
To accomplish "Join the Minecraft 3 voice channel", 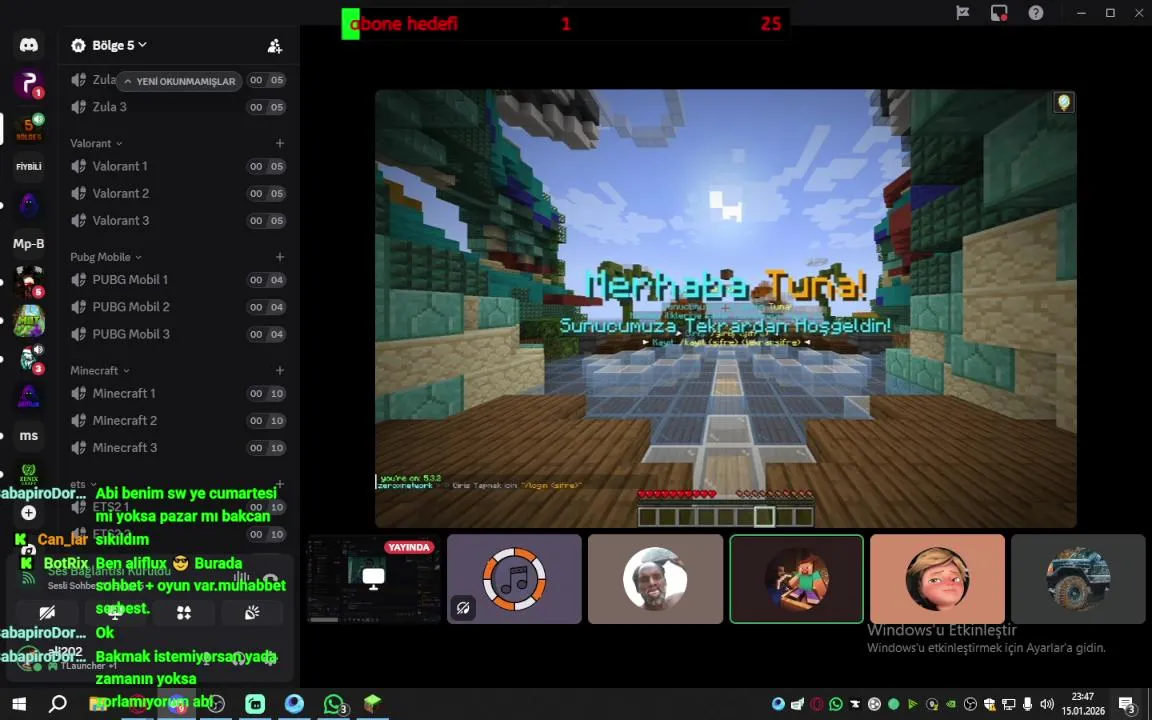I will coord(178,448).
